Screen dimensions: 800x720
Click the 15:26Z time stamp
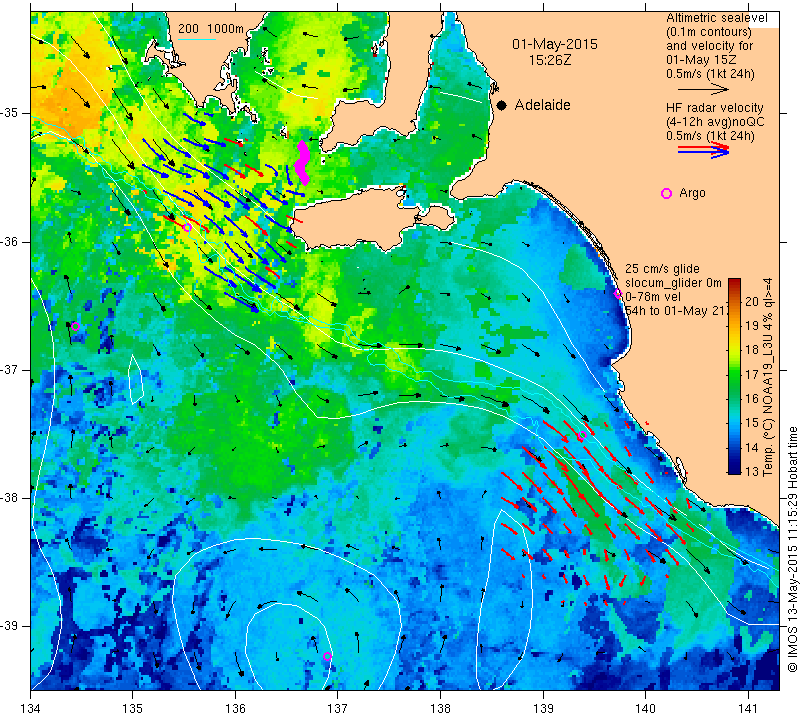point(550,60)
